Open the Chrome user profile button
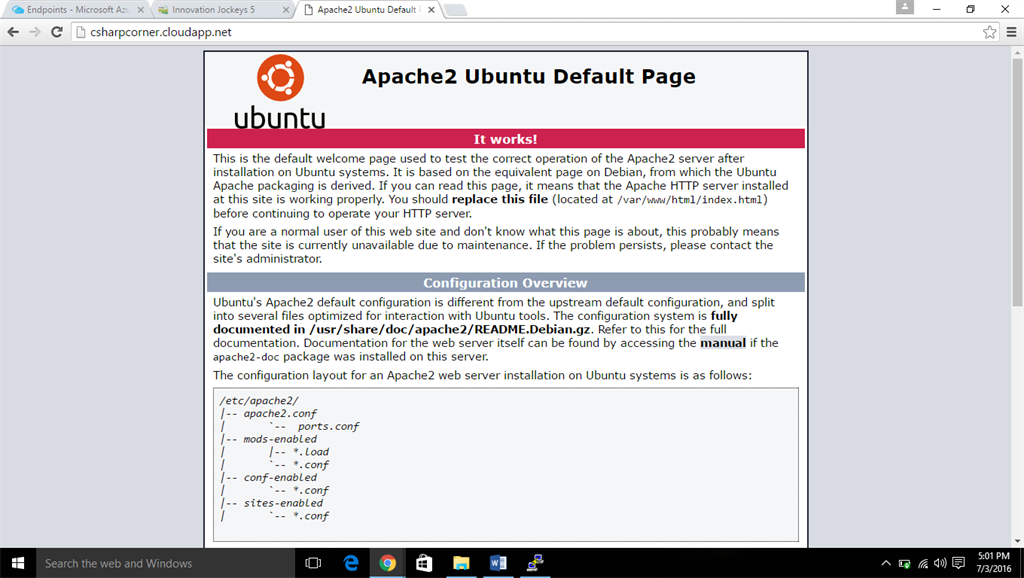The width and height of the screenshot is (1024, 578). click(x=904, y=7)
